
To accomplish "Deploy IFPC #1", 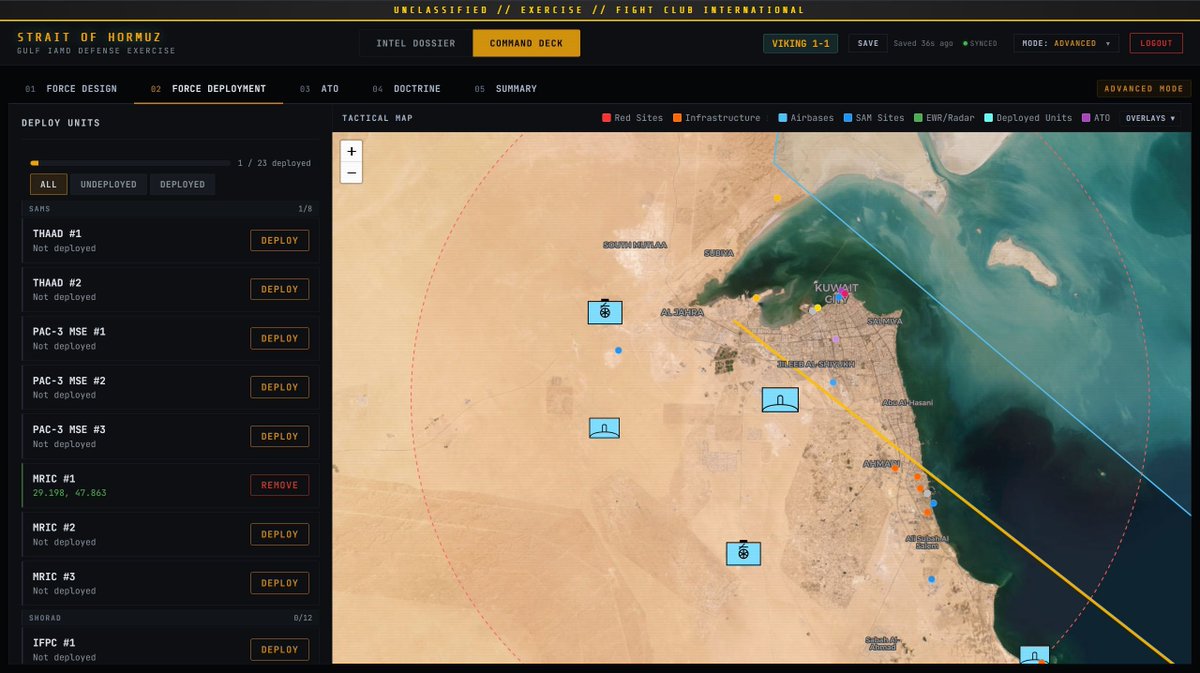I will click(280, 649).
